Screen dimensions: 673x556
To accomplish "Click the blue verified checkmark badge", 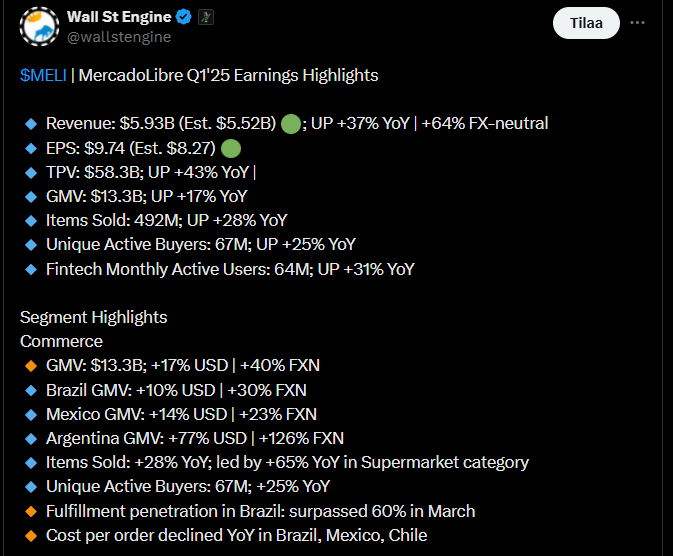I will (x=184, y=17).
